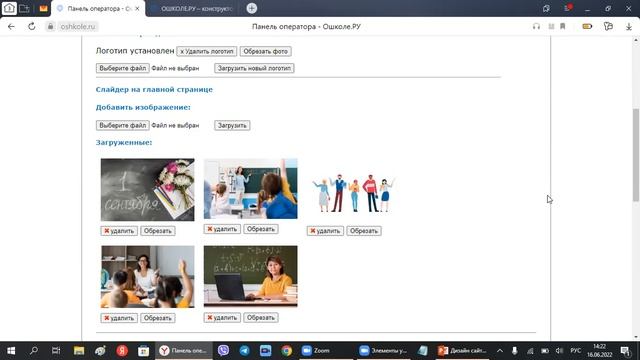This screenshot has height=360, width=640.
Task: Click the Загруженные: heading
Action: click(124, 142)
